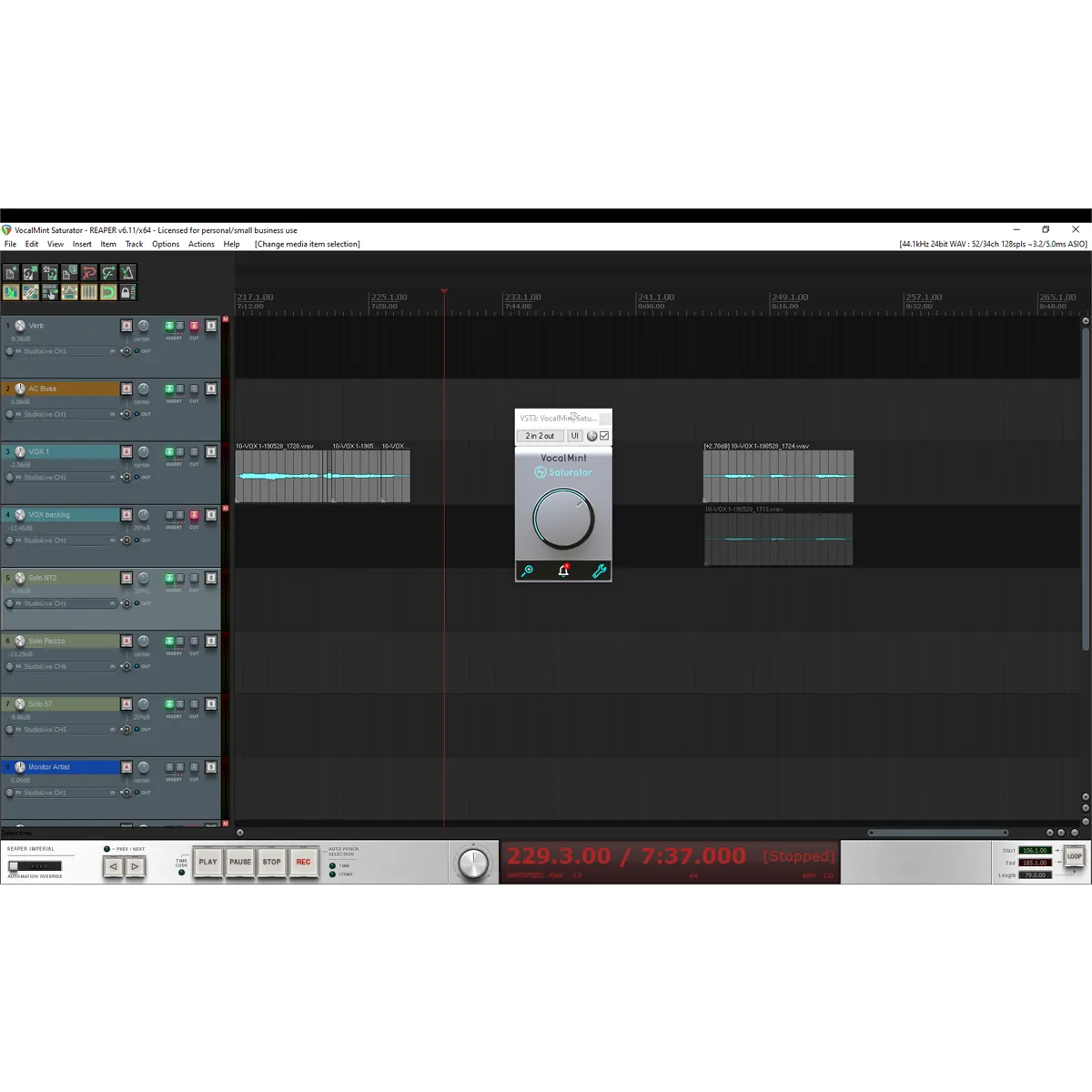Screen dimensions: 1092x1092
Task: Toggle item grouping toolbar icon
Action: click(x=30, y=292)
